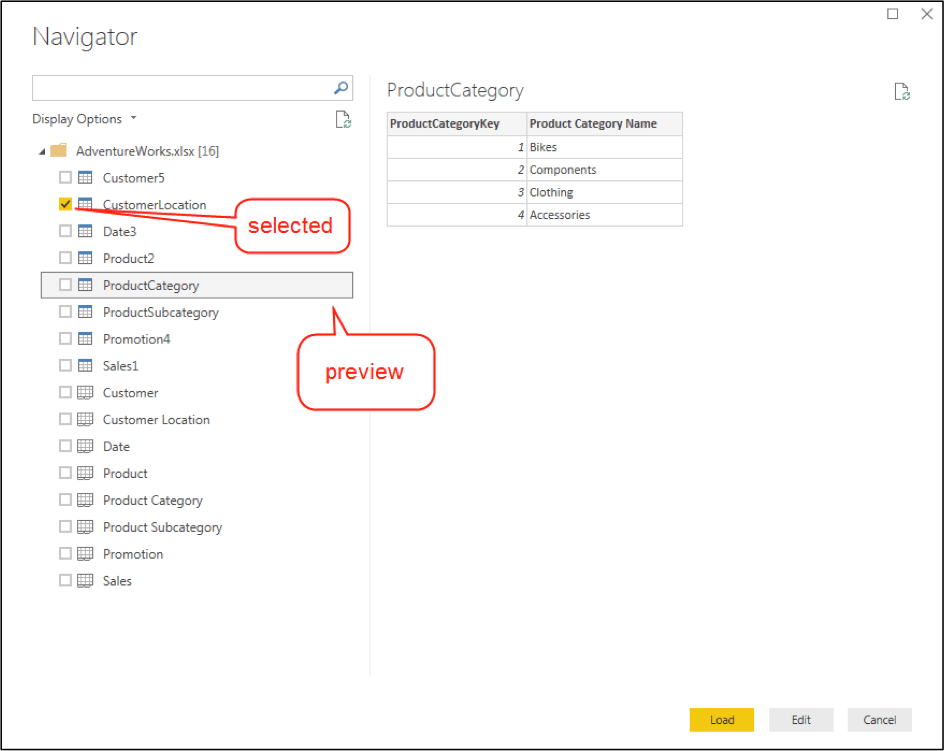The image size is (944, 751).
Task: Check the Date sheet checkbox
Action: click(x=65, y=446)
